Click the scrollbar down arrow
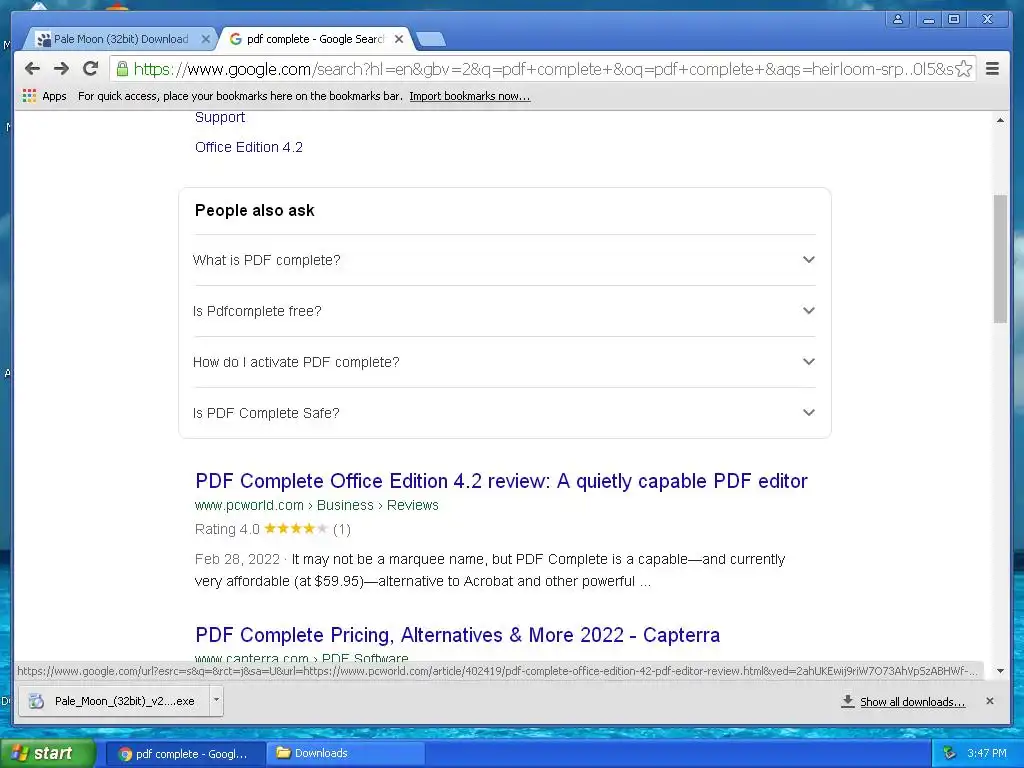 click(x=1000, y=671)
